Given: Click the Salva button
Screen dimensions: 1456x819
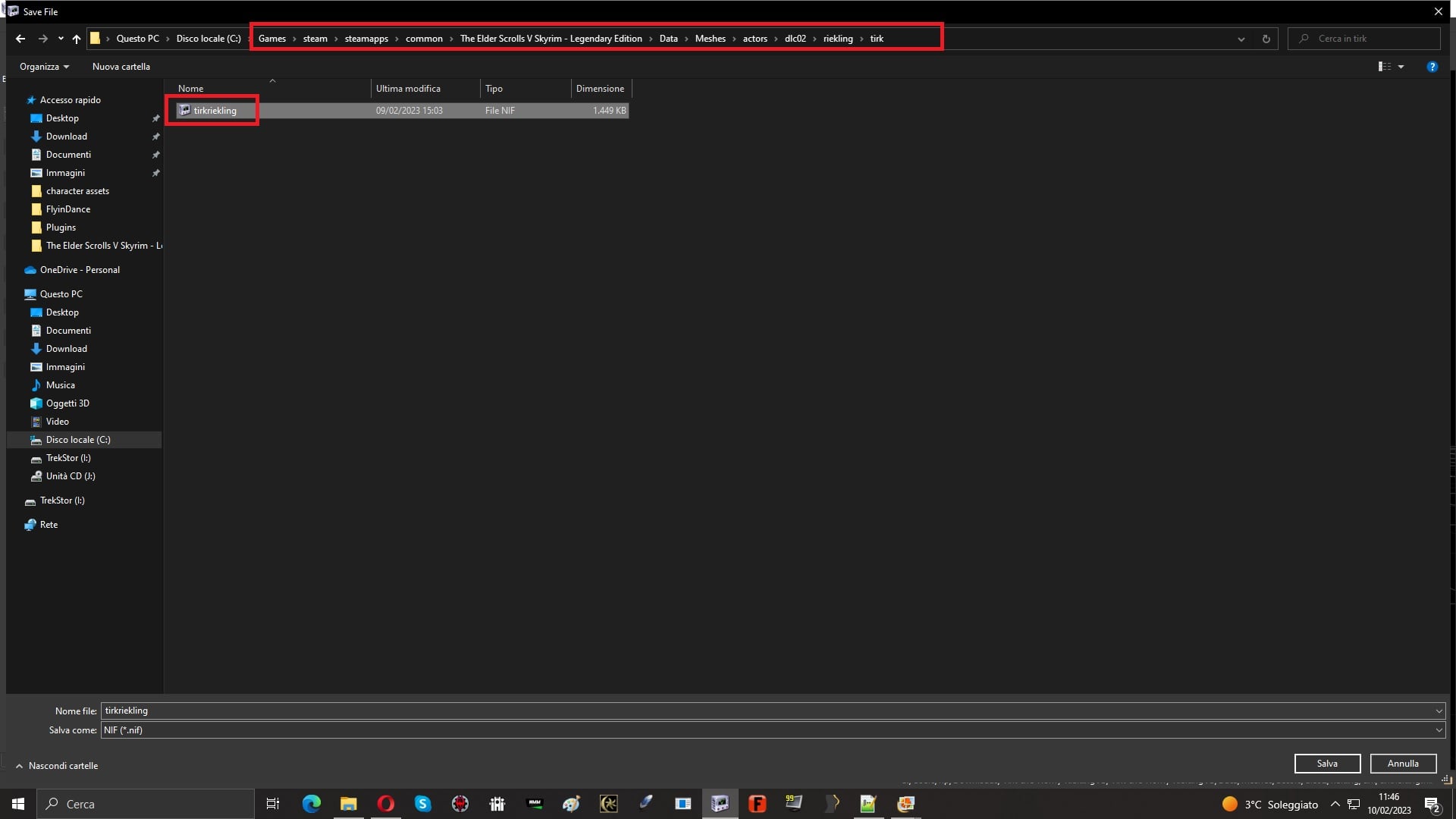Looking at the screenshot, I should click(1327, 764).
